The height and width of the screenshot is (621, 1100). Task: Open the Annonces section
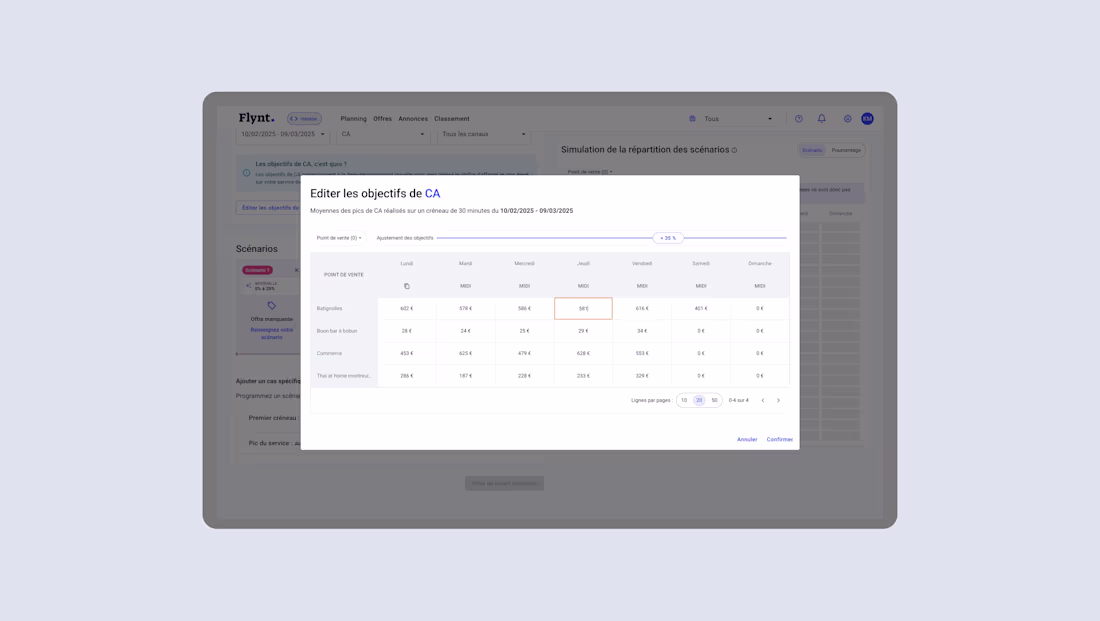[x=412, y=118]
